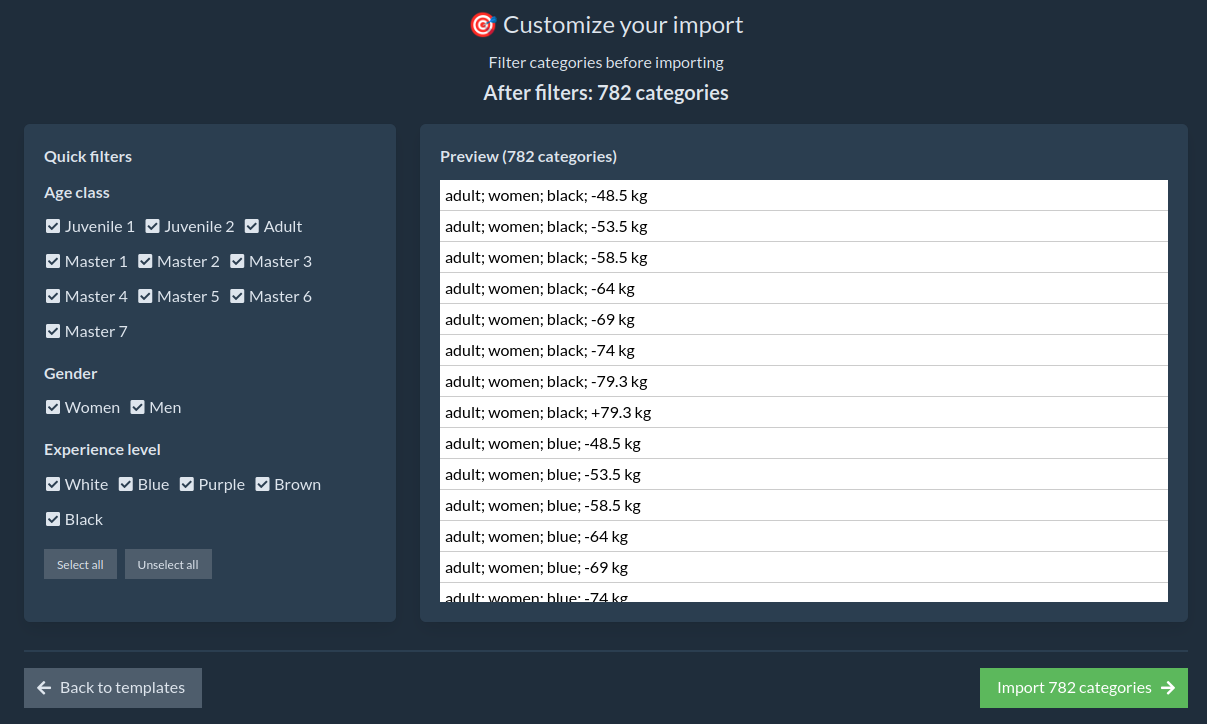1207x724 pixels.
Task: Select the adult women black -48.5 kg row
Action: coord(803,196)
